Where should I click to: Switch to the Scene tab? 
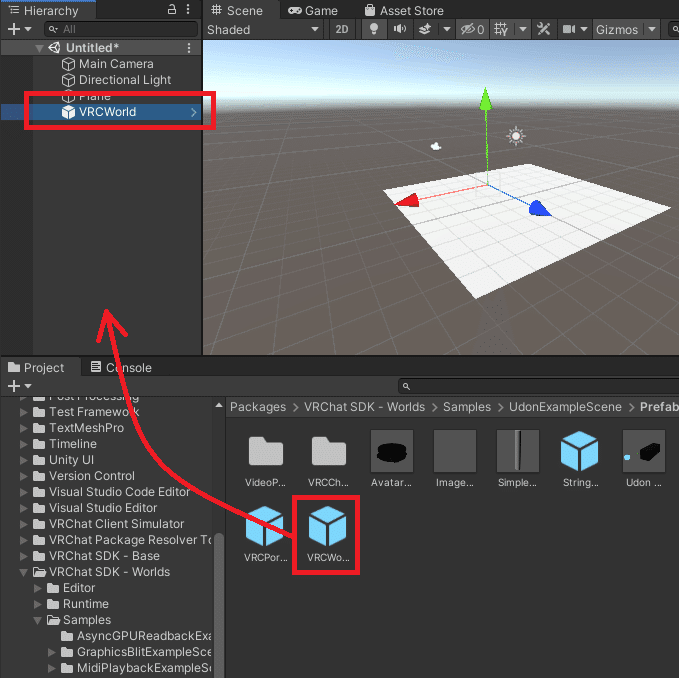tap(237, 10)
